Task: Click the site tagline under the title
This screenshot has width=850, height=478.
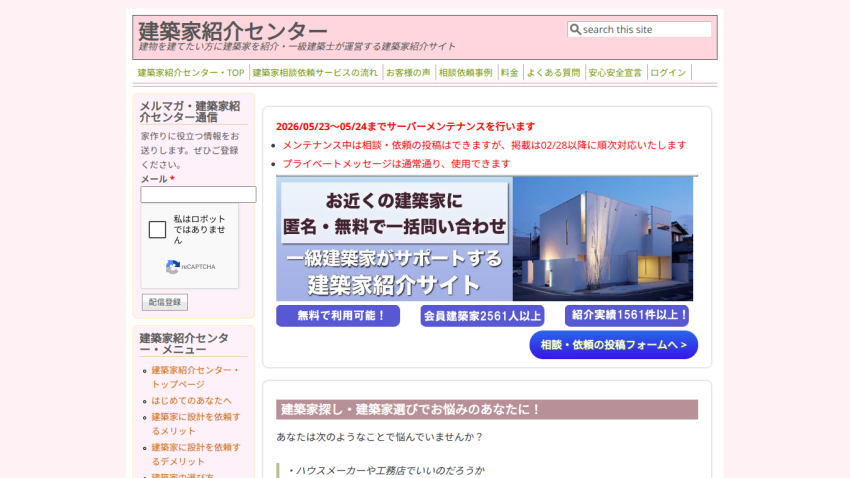Action: tap(297, 47)
